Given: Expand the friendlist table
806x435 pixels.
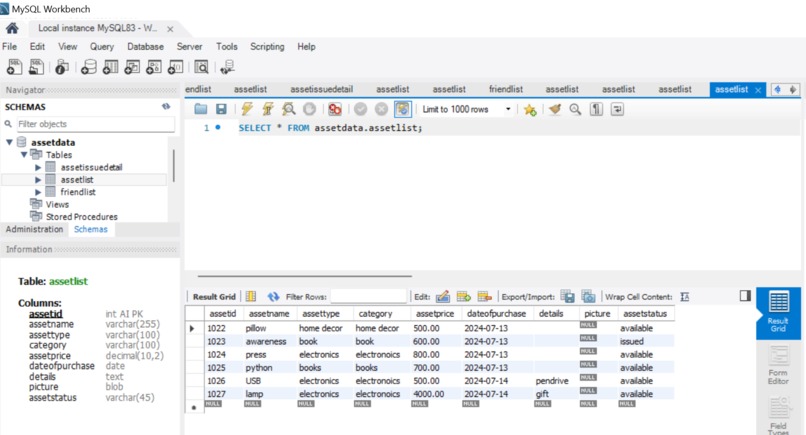Looking at the screenshot, I should 38,192.
